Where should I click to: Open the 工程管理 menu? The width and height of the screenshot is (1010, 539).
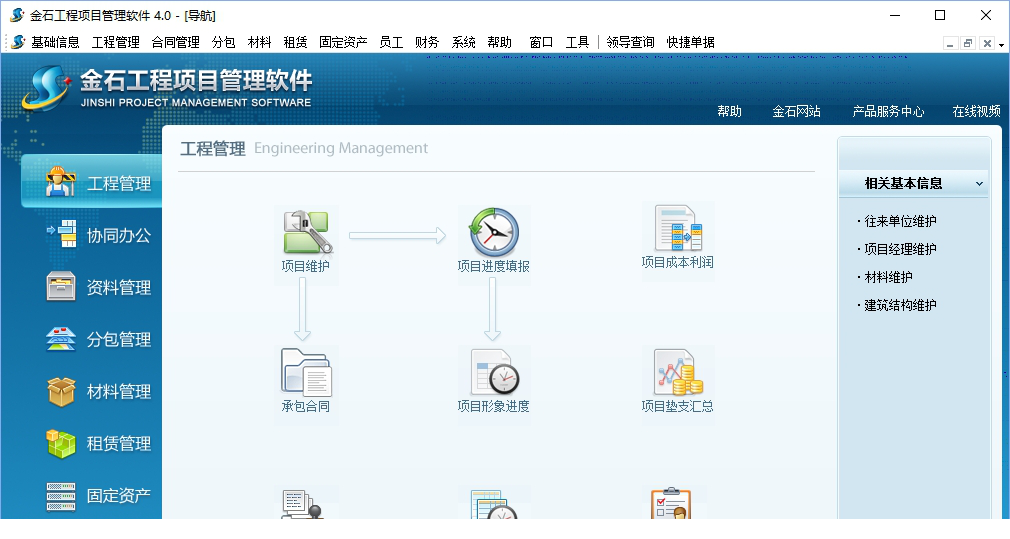115,43
